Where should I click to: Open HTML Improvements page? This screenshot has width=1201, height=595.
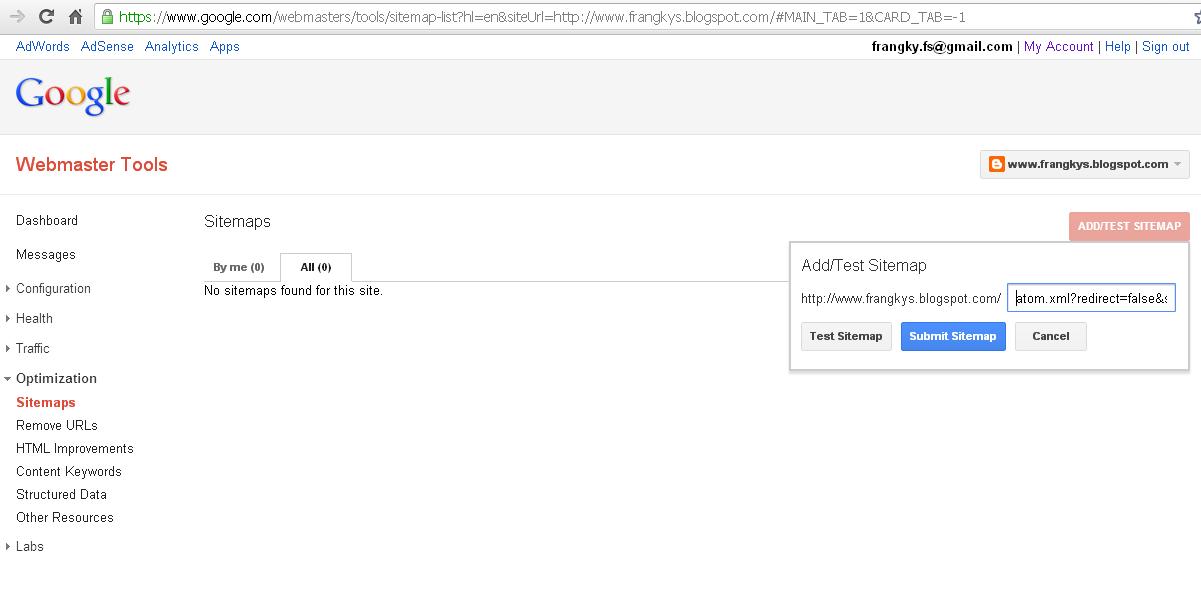click(x=75, y=448)
